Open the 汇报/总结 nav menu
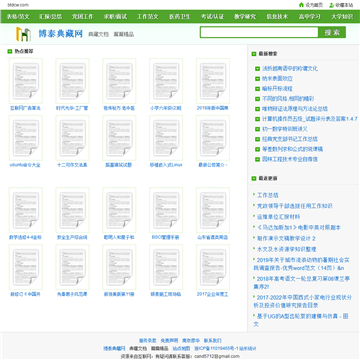The height and width of the screenshot is (360, 360). click(50, 17)
